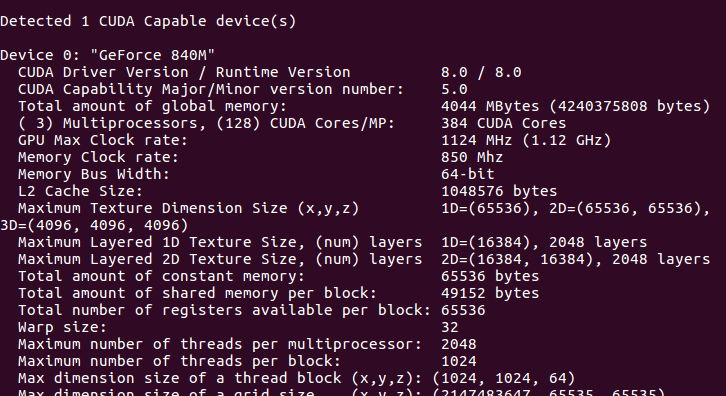Click the Maximum Layered 1D Texture Size line
Screen dimensions: 726x396
[x=332, y=242]
